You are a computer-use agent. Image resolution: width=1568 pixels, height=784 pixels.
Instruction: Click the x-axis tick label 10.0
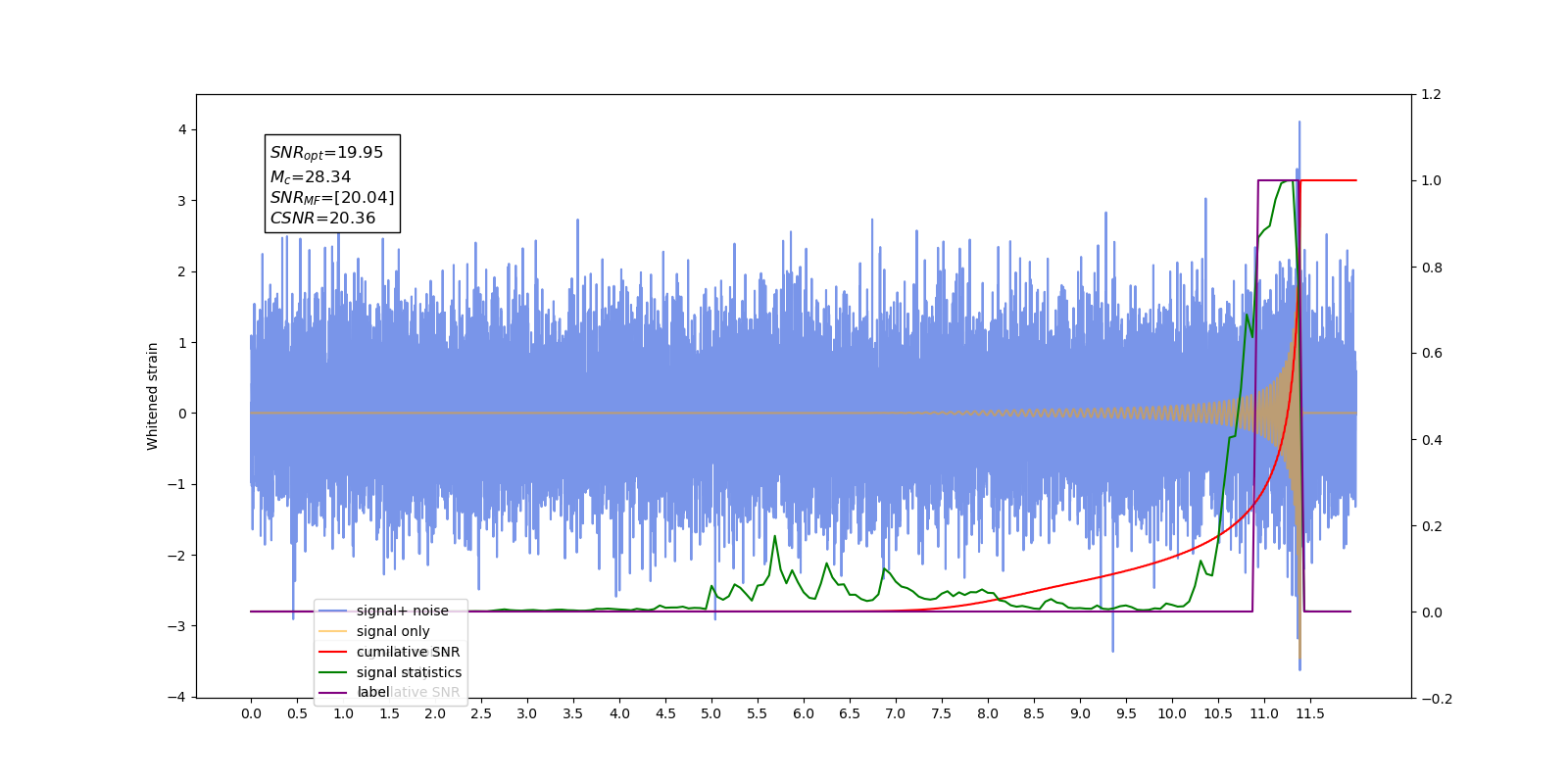(1172, 713)
